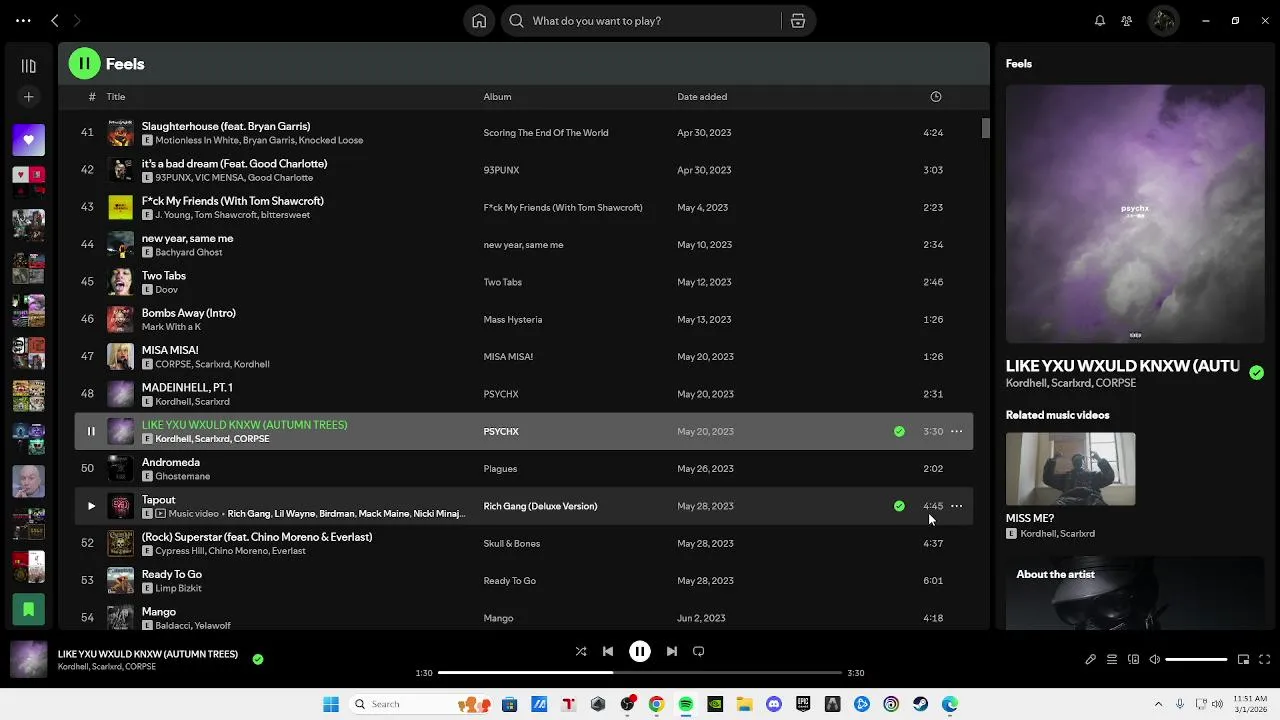Open Your Episodes green bookmark playlist
The image size is (1280, 720).
pos(28,609)
